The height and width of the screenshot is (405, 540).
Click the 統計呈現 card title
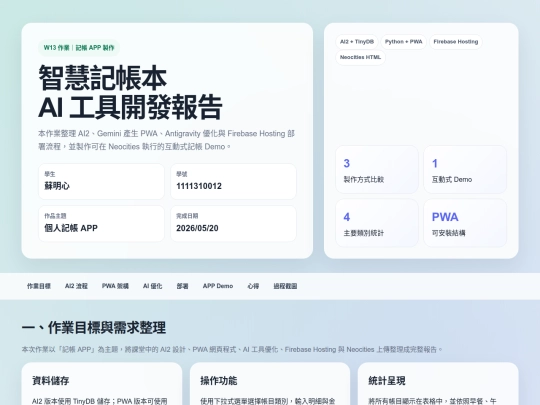[387, 381]
